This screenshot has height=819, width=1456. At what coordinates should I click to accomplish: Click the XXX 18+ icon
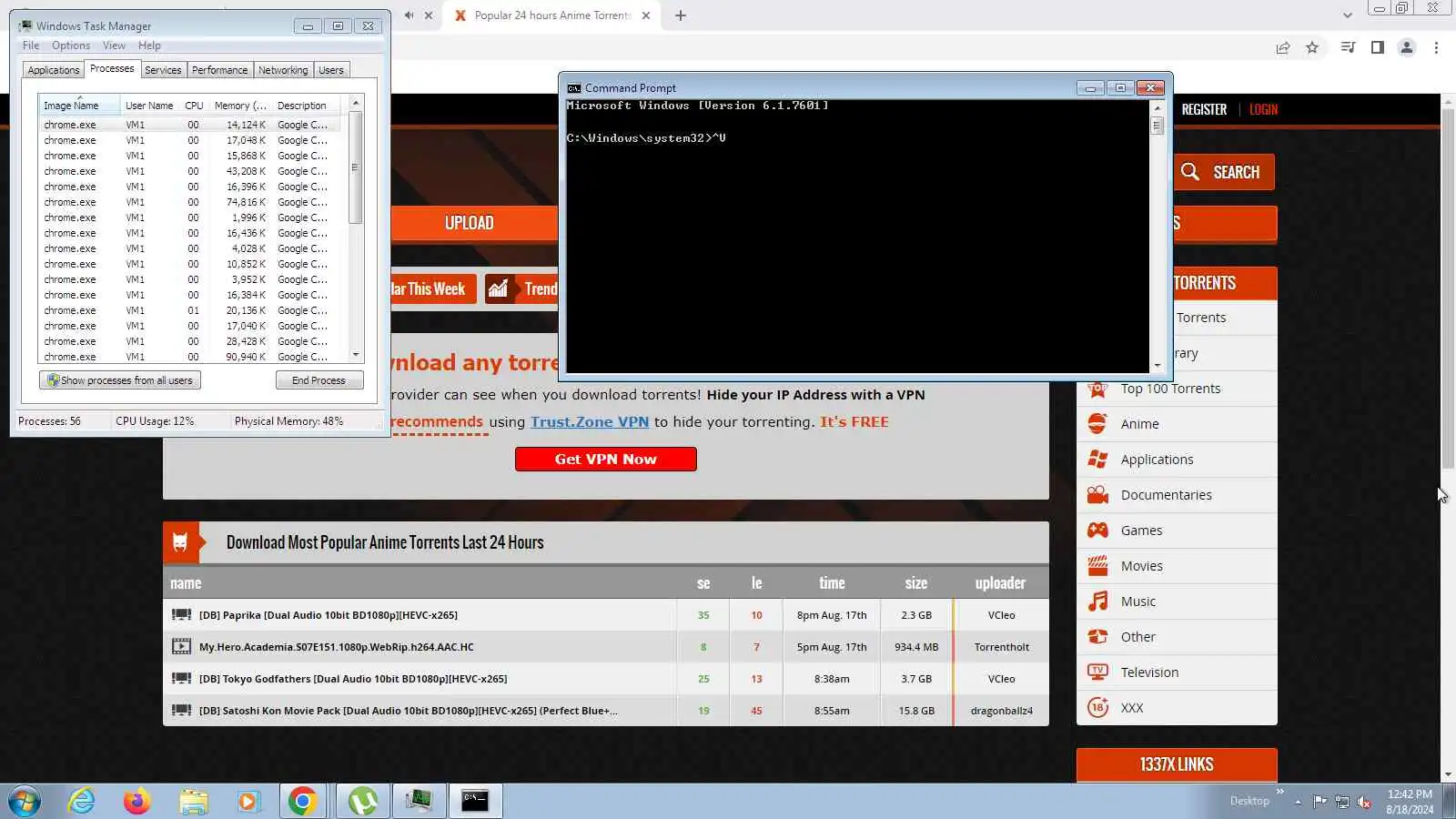click(1097, 707)
